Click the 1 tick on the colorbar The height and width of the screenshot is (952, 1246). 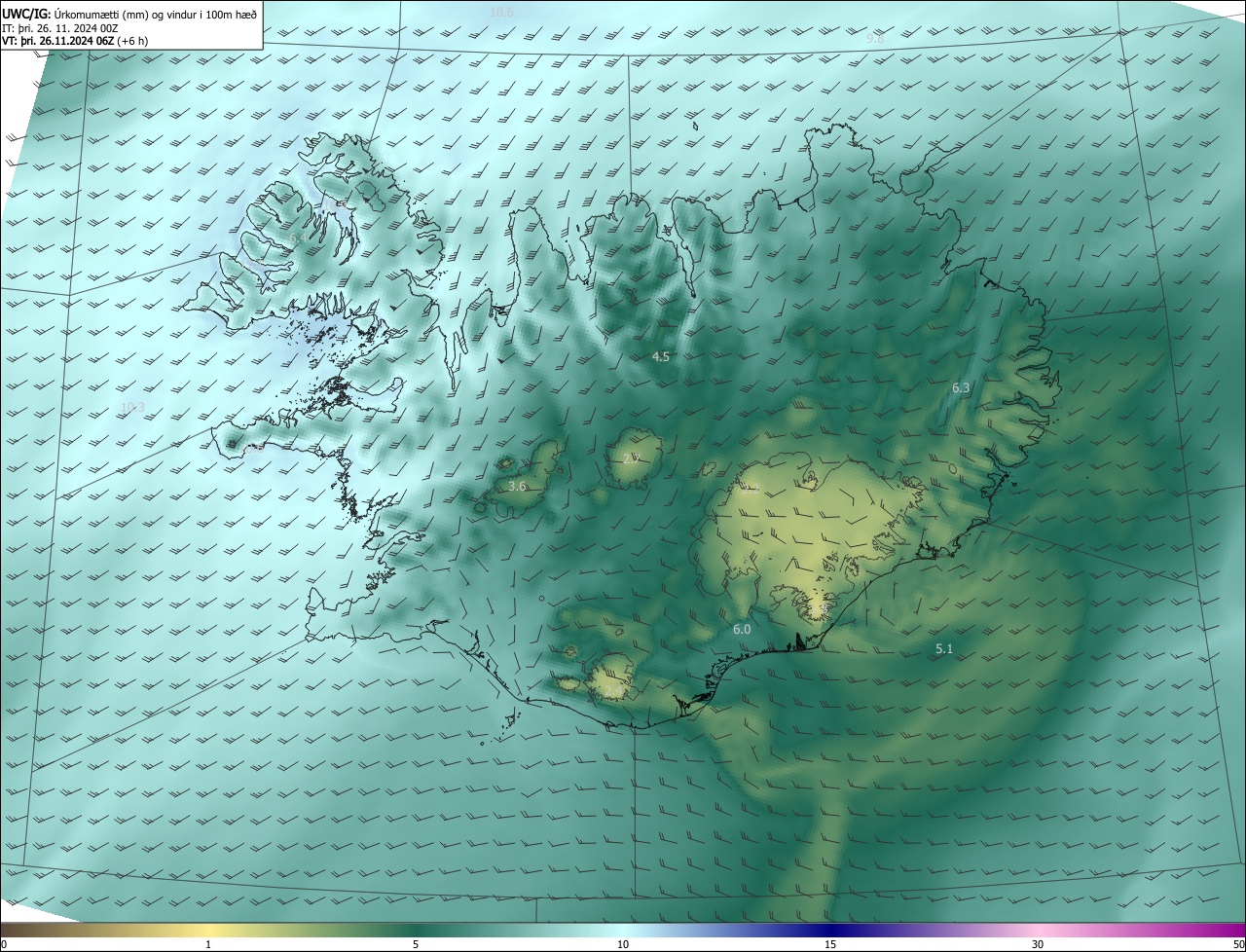pos(208,944)
